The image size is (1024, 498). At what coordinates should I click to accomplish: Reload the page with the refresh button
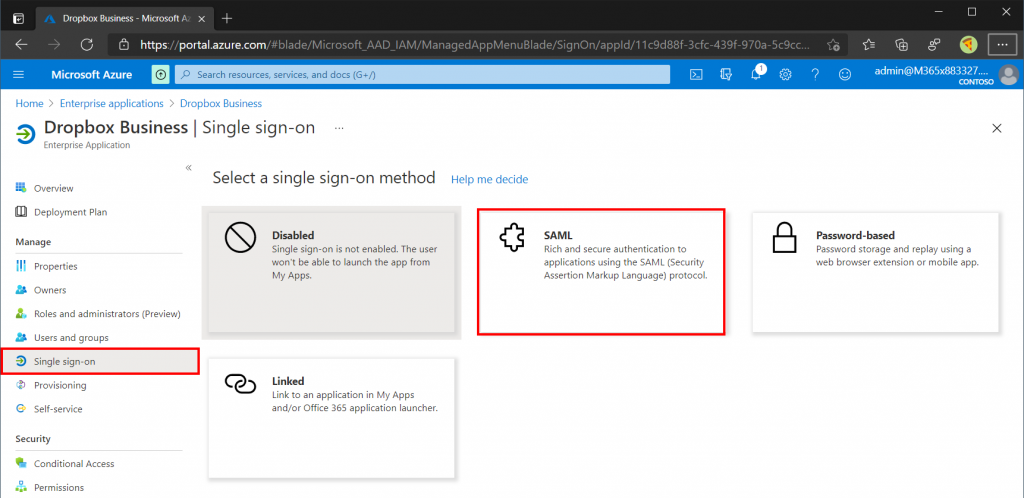tap(87, 44)
